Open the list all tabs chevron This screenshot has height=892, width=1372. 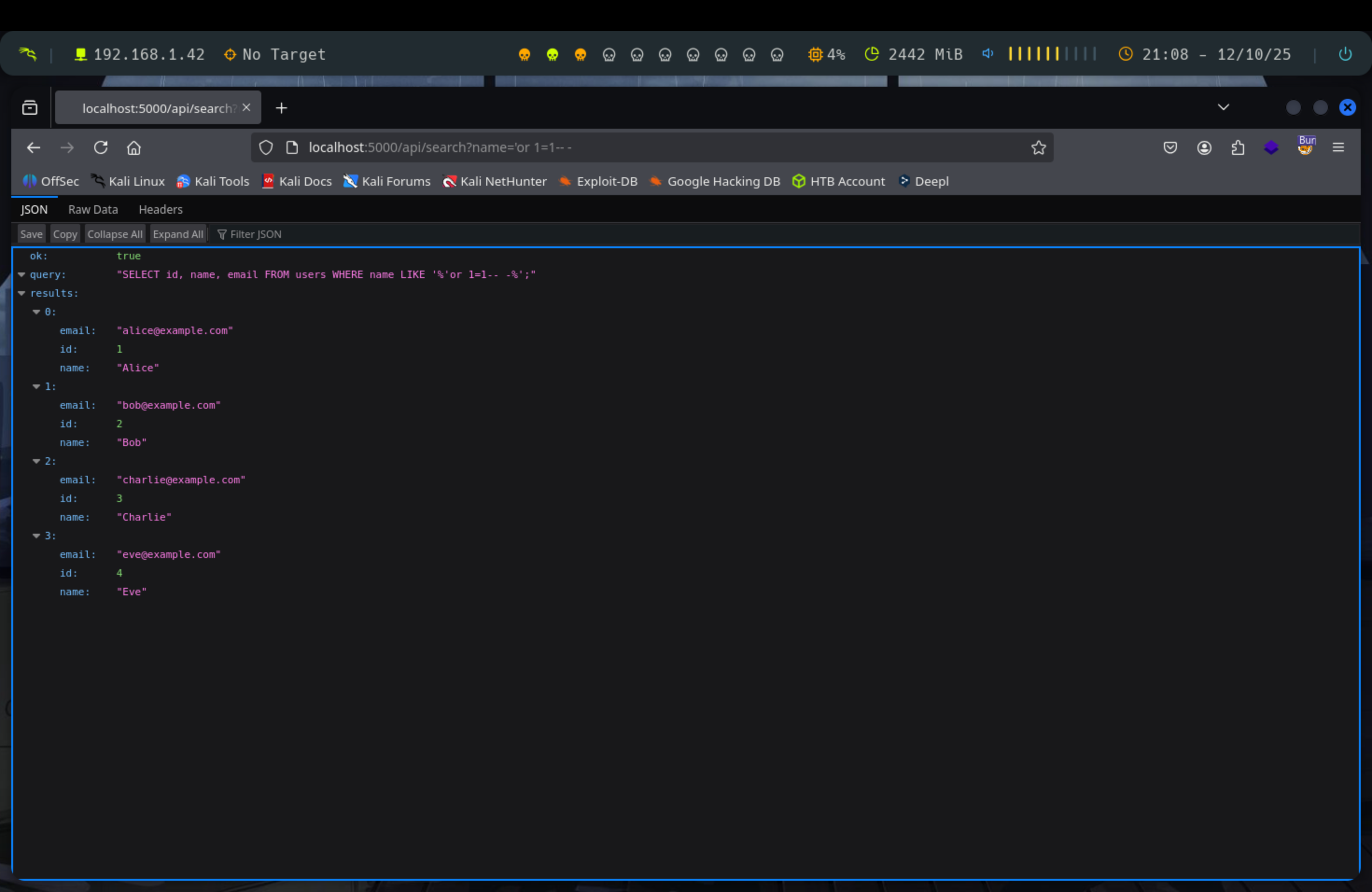1223,107
